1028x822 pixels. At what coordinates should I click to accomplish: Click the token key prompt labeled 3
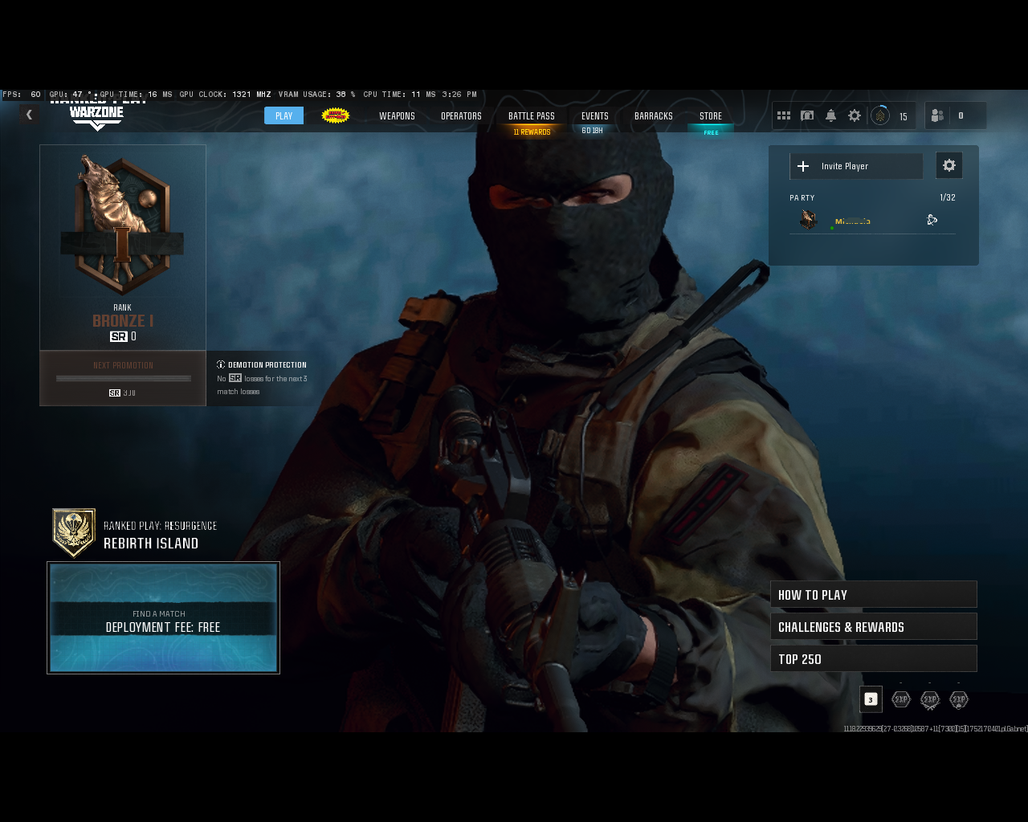(871, 699)
